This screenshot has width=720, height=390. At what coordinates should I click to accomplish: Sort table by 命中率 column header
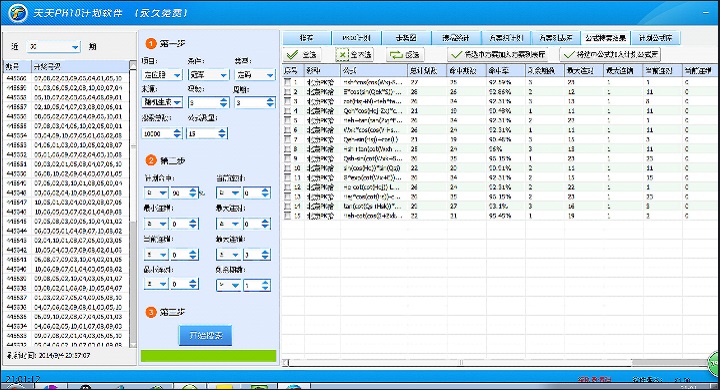click(506, 70)
